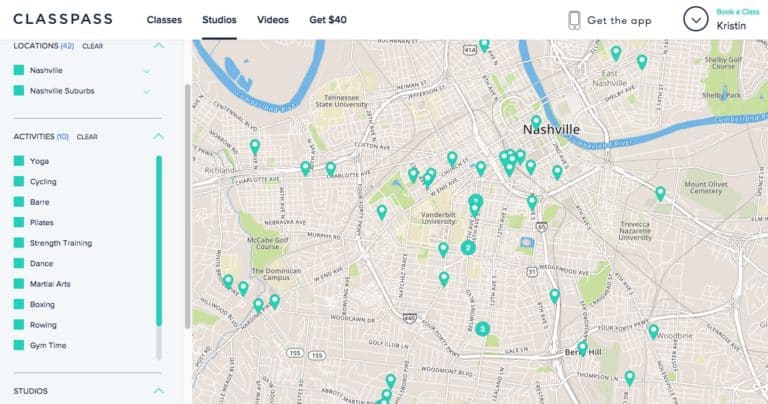Open the Studios tab

point(219,20)
